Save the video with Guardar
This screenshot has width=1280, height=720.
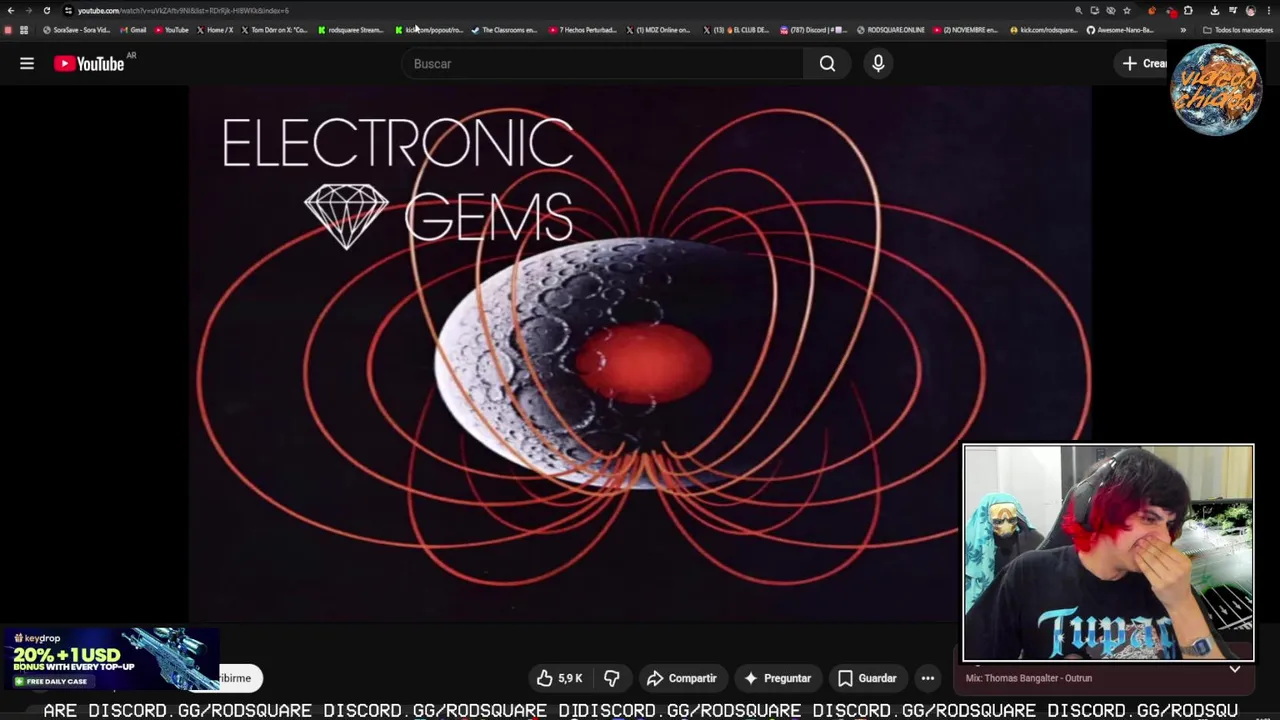867,678
